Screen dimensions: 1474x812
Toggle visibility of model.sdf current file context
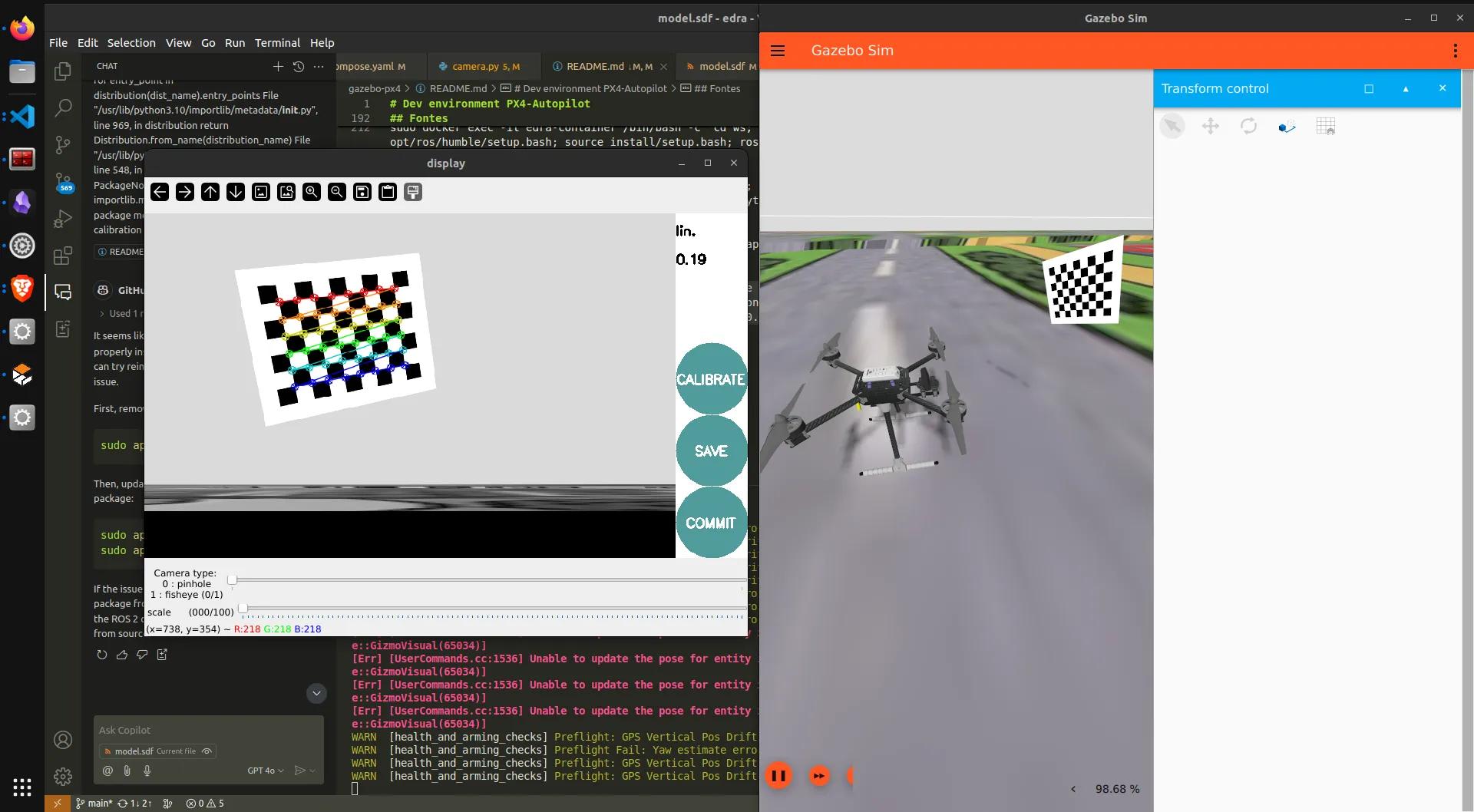pos(207,751)
